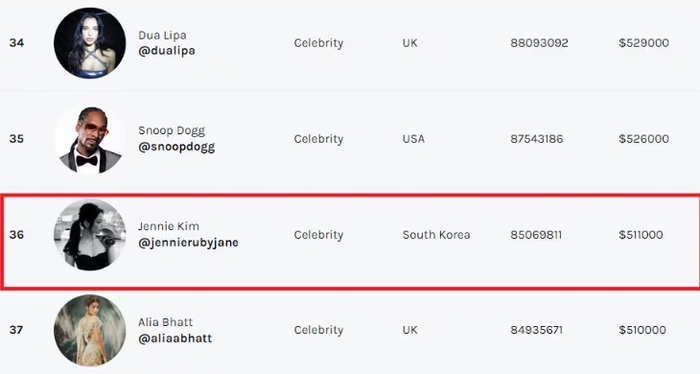Open Alia Bhatt's profile picture
The width and height of the screenshot is (700, 374).
(x=90, y=330)
